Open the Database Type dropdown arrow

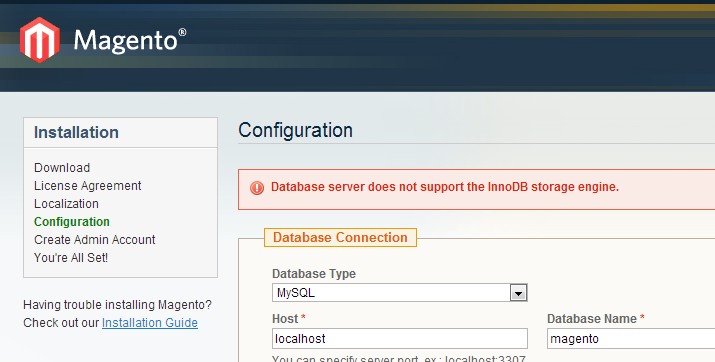point(518,293)
